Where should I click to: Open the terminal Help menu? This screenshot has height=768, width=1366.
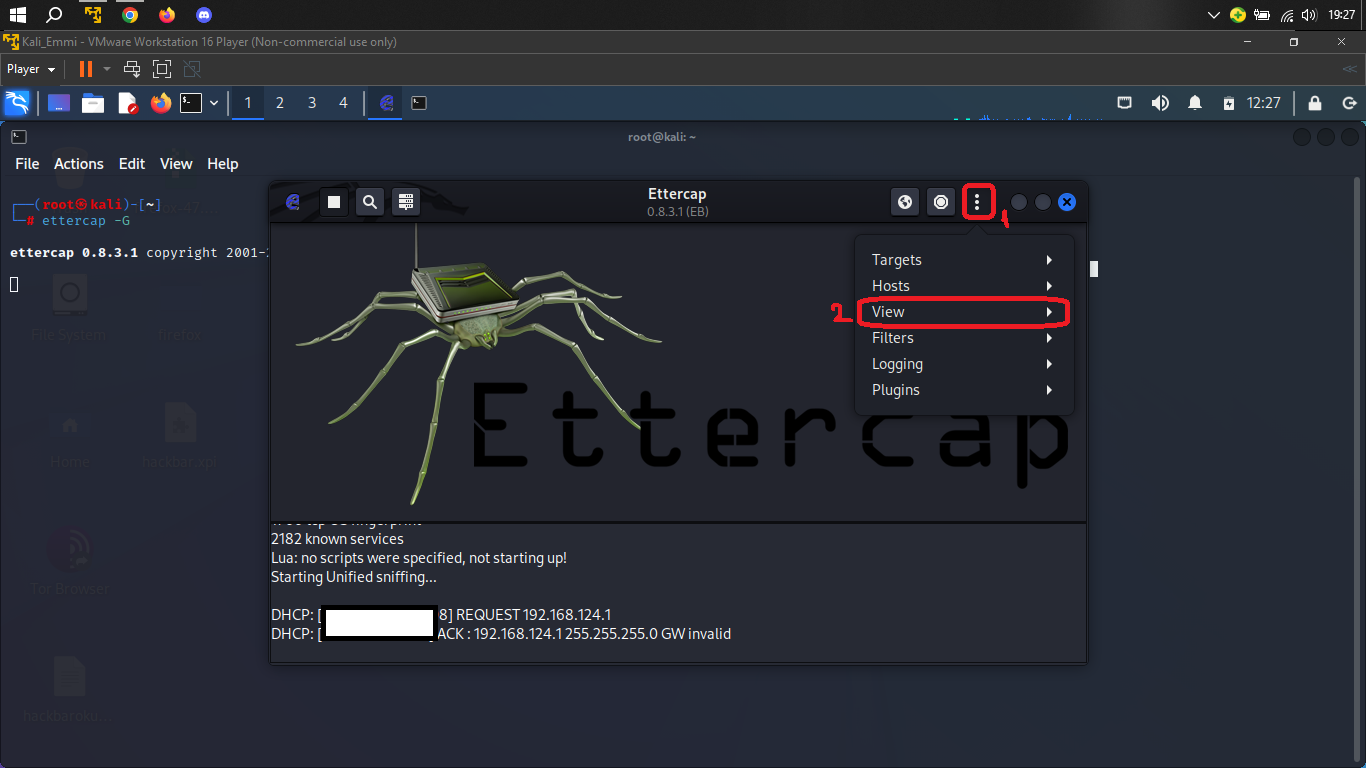[x=223, y=164]
